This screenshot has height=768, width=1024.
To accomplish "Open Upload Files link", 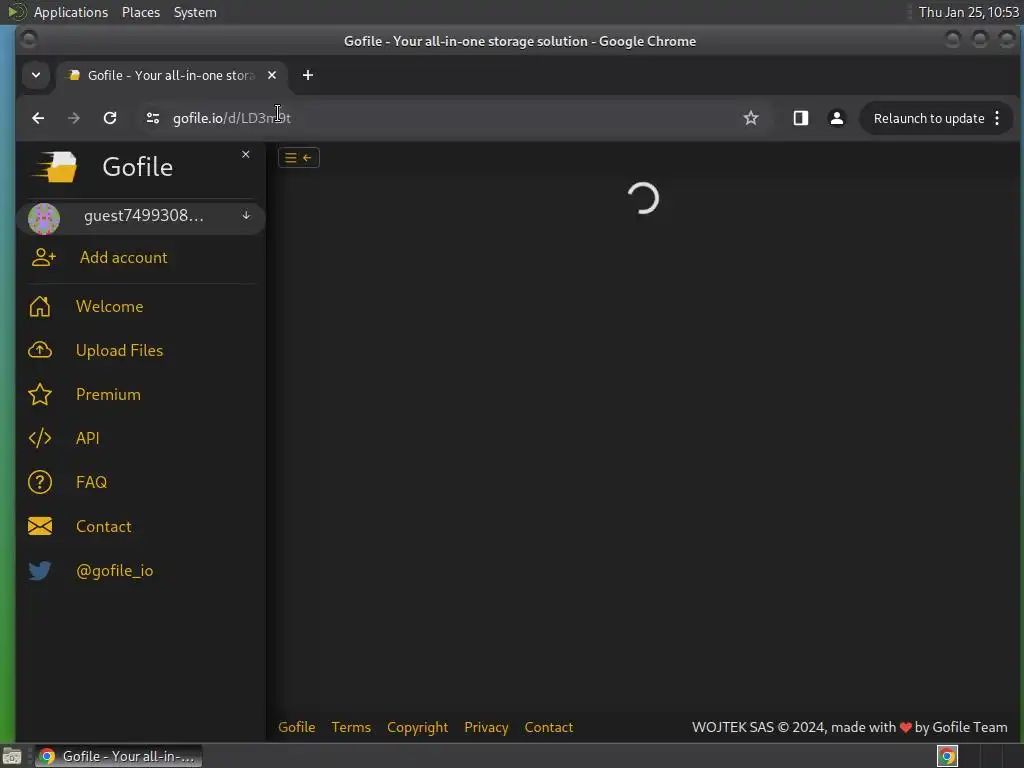I will 120,350.
